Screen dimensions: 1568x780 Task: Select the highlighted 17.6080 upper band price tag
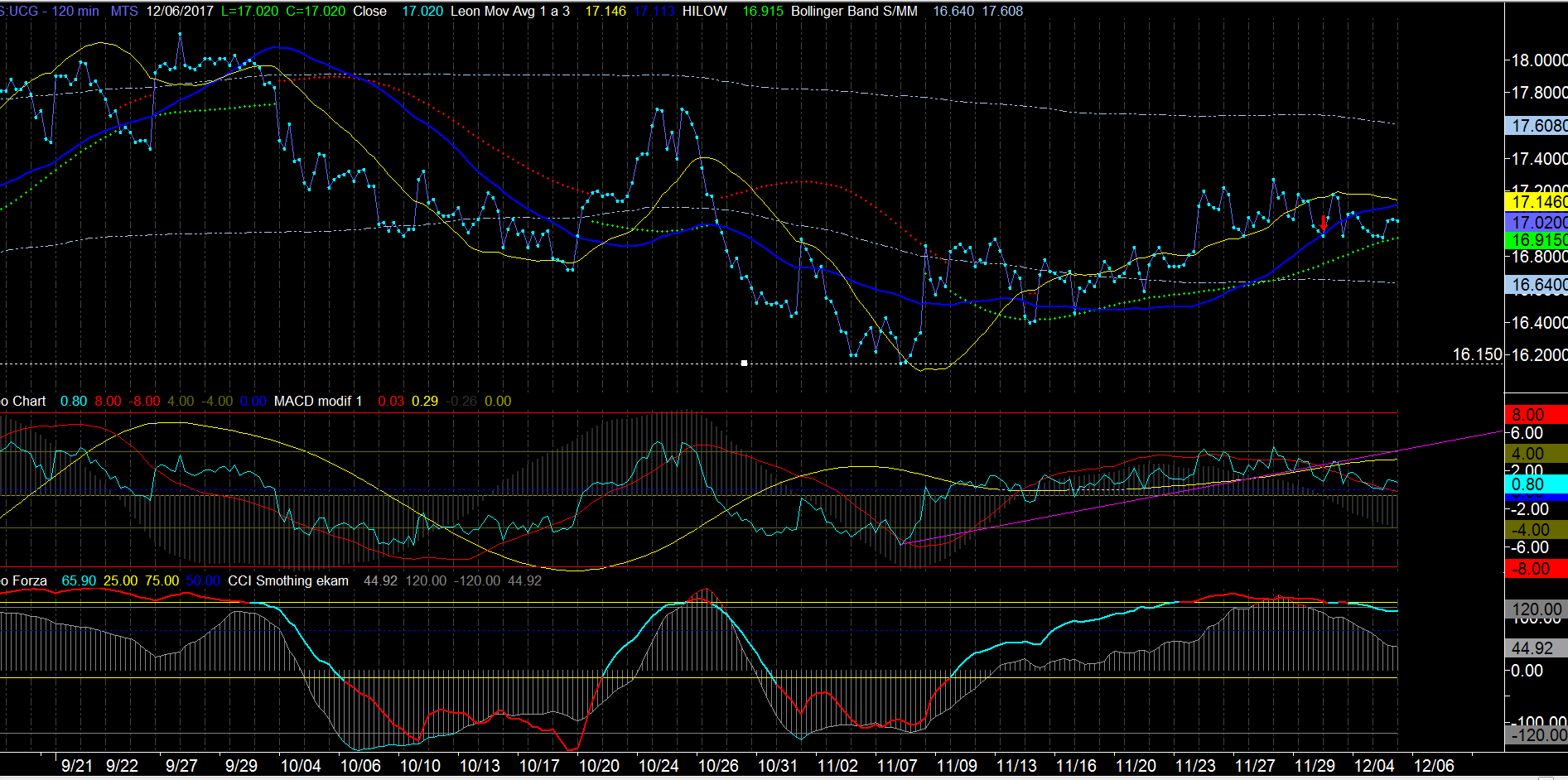click(x=1537, y=125)
